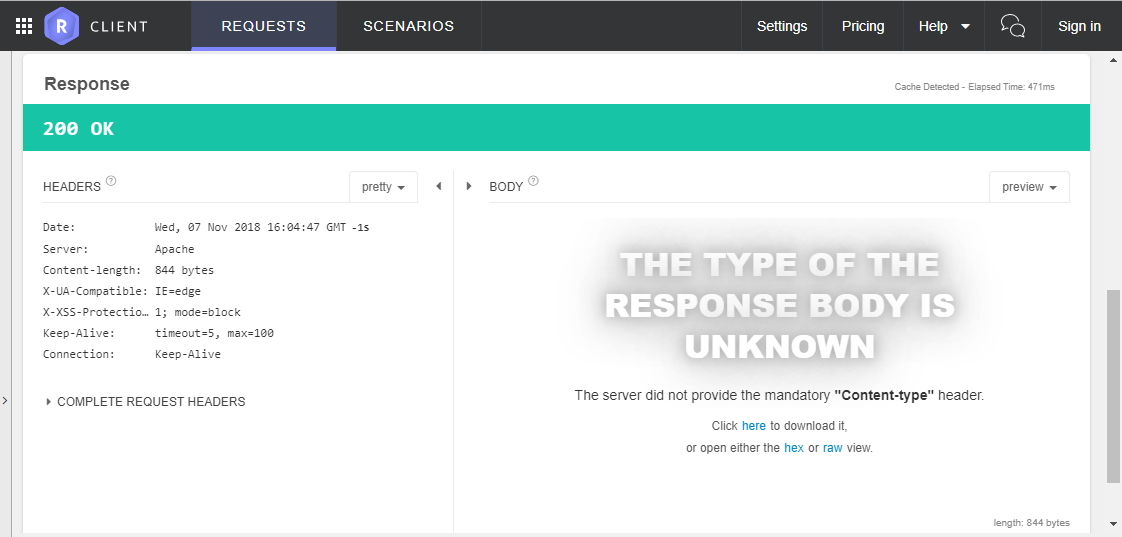Click the help icon beside HEADERS

(111, 182)
